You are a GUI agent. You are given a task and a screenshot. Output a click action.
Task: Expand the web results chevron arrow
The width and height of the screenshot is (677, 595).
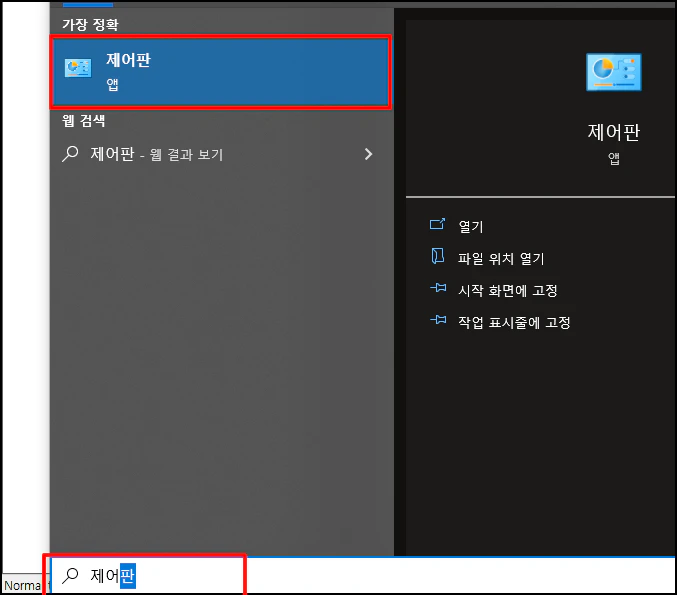[x=368, y=154]
